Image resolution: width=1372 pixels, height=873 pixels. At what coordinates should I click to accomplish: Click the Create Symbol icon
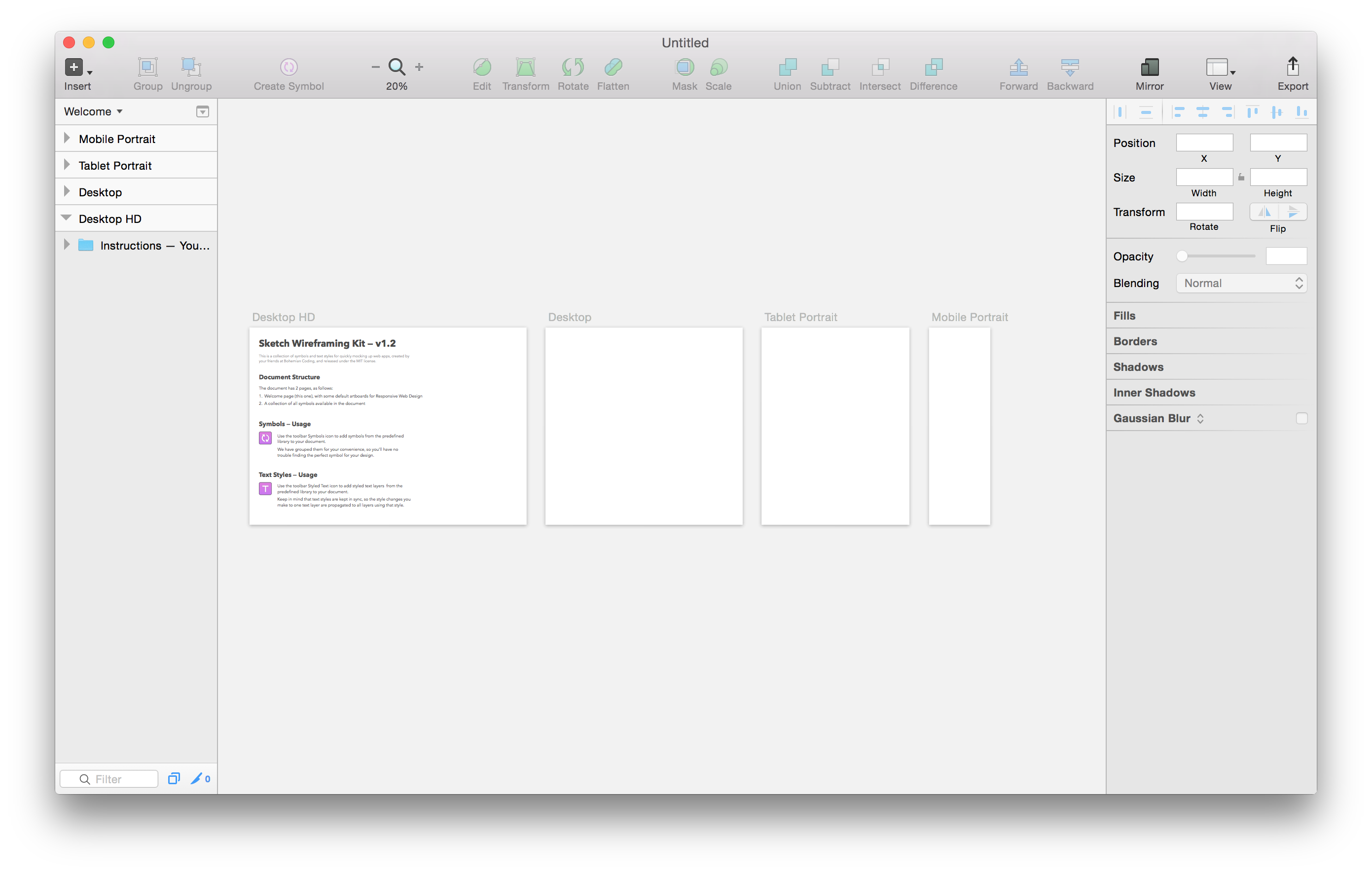(x=289, y=67)
